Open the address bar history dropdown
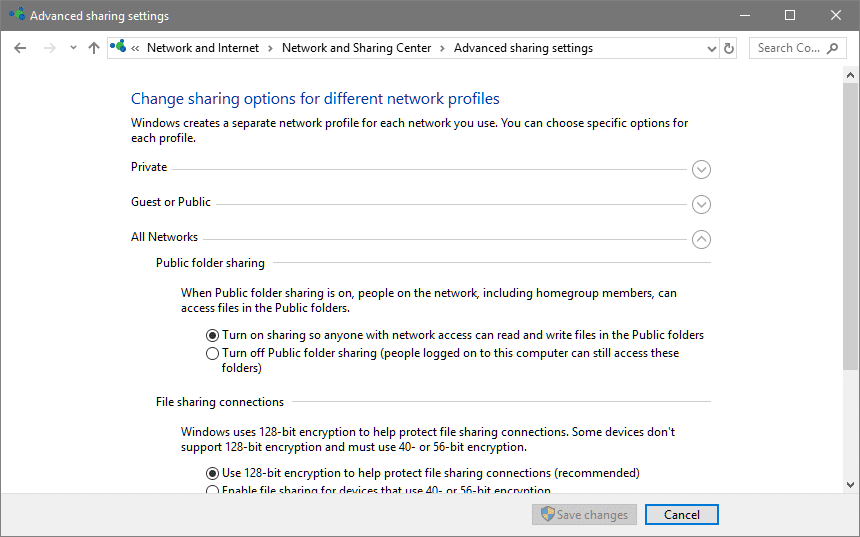The height and width of the screenshot is (537, 860). (711, 48)
